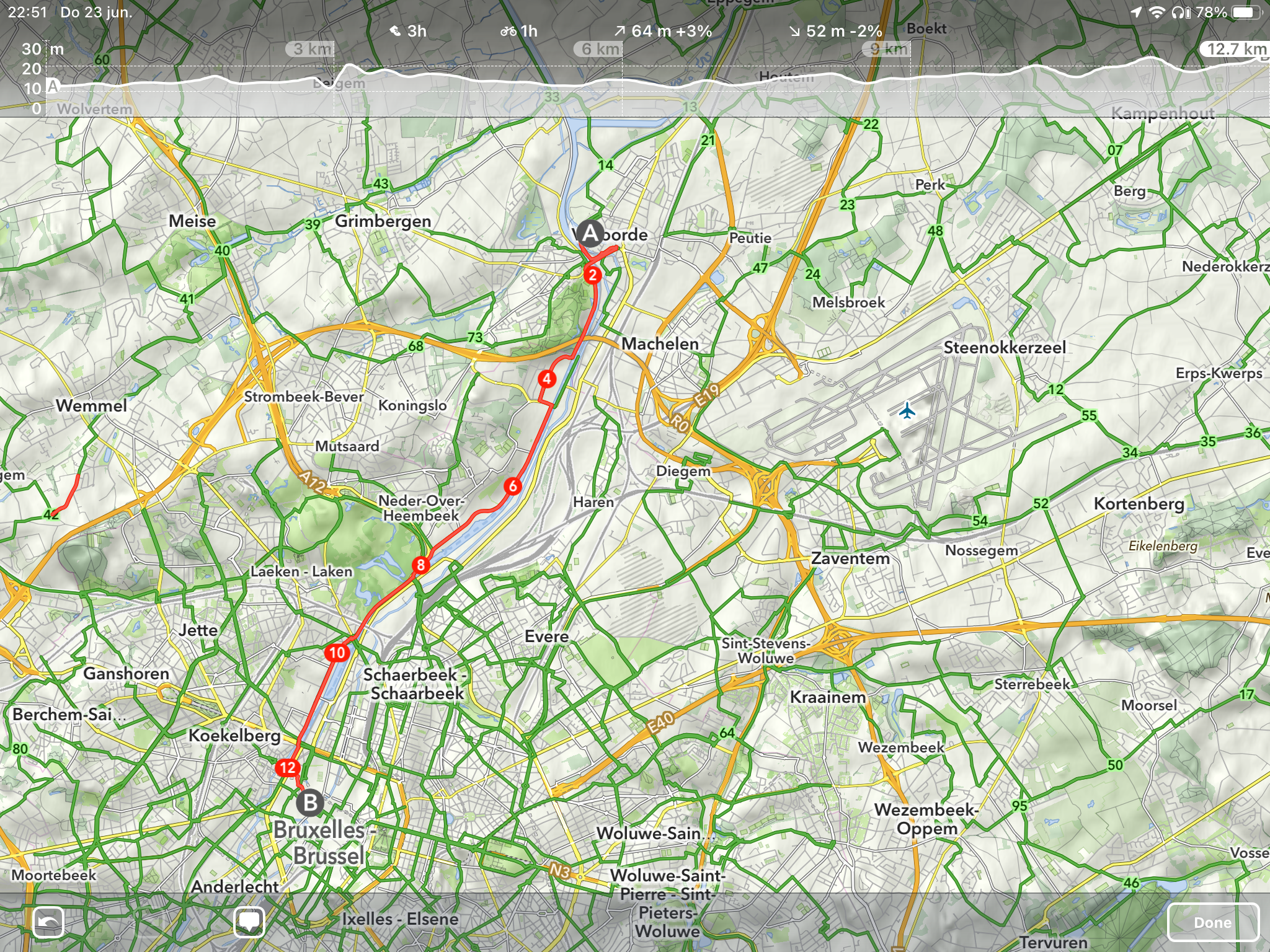Viewport: 1270px width, 952px height.
Task: Tap the undo arrow icon
Action: click(x=48, y=922)
